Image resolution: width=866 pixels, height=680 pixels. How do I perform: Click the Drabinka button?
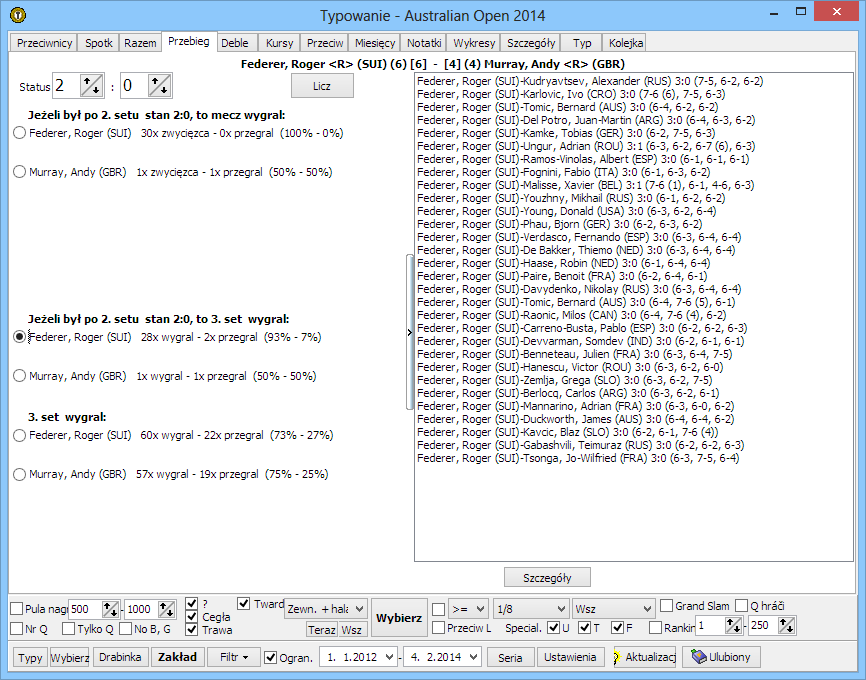click(120, 657)
